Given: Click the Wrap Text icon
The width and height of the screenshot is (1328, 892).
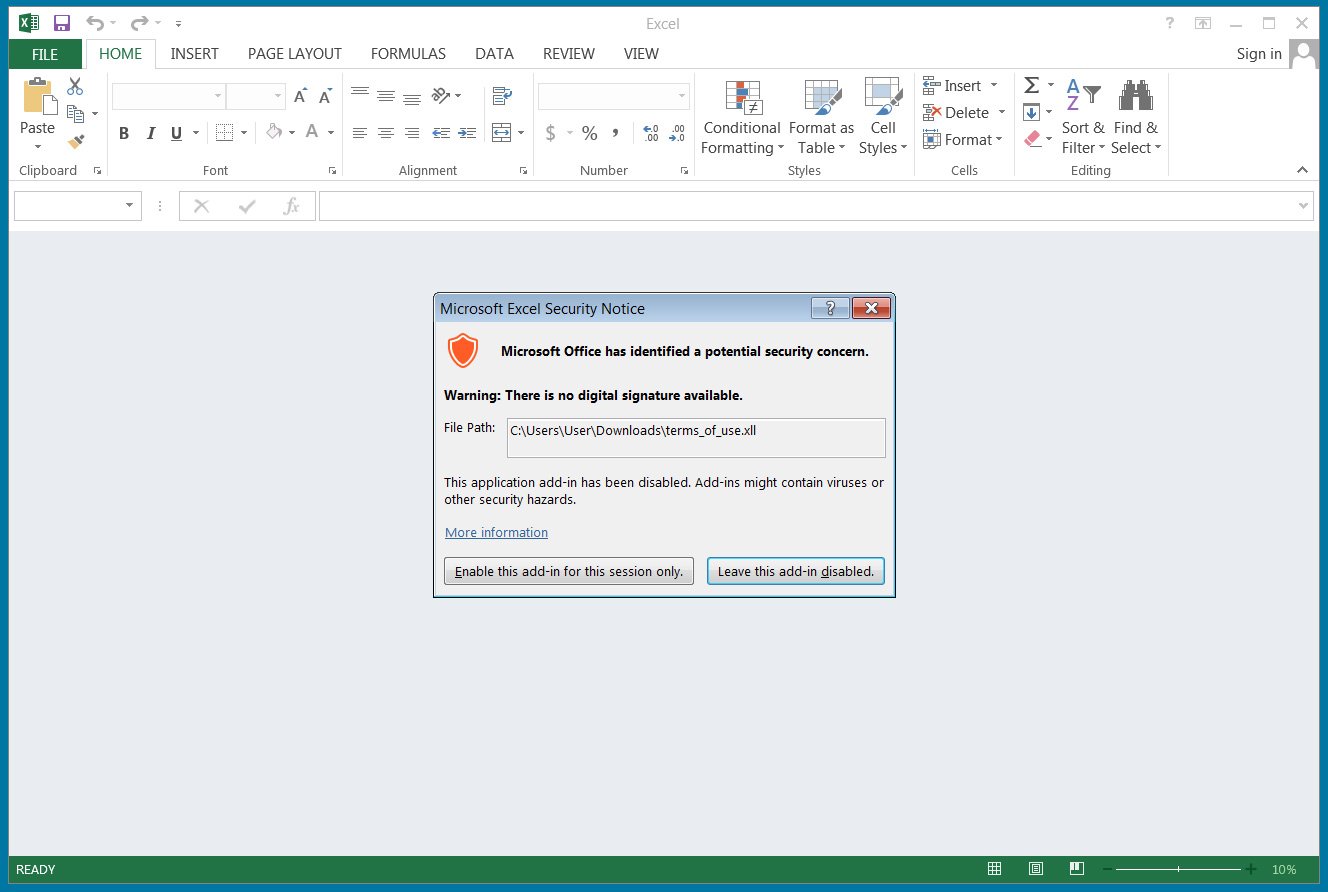Looking at the screenshot, I should click(x=502, y=96).
